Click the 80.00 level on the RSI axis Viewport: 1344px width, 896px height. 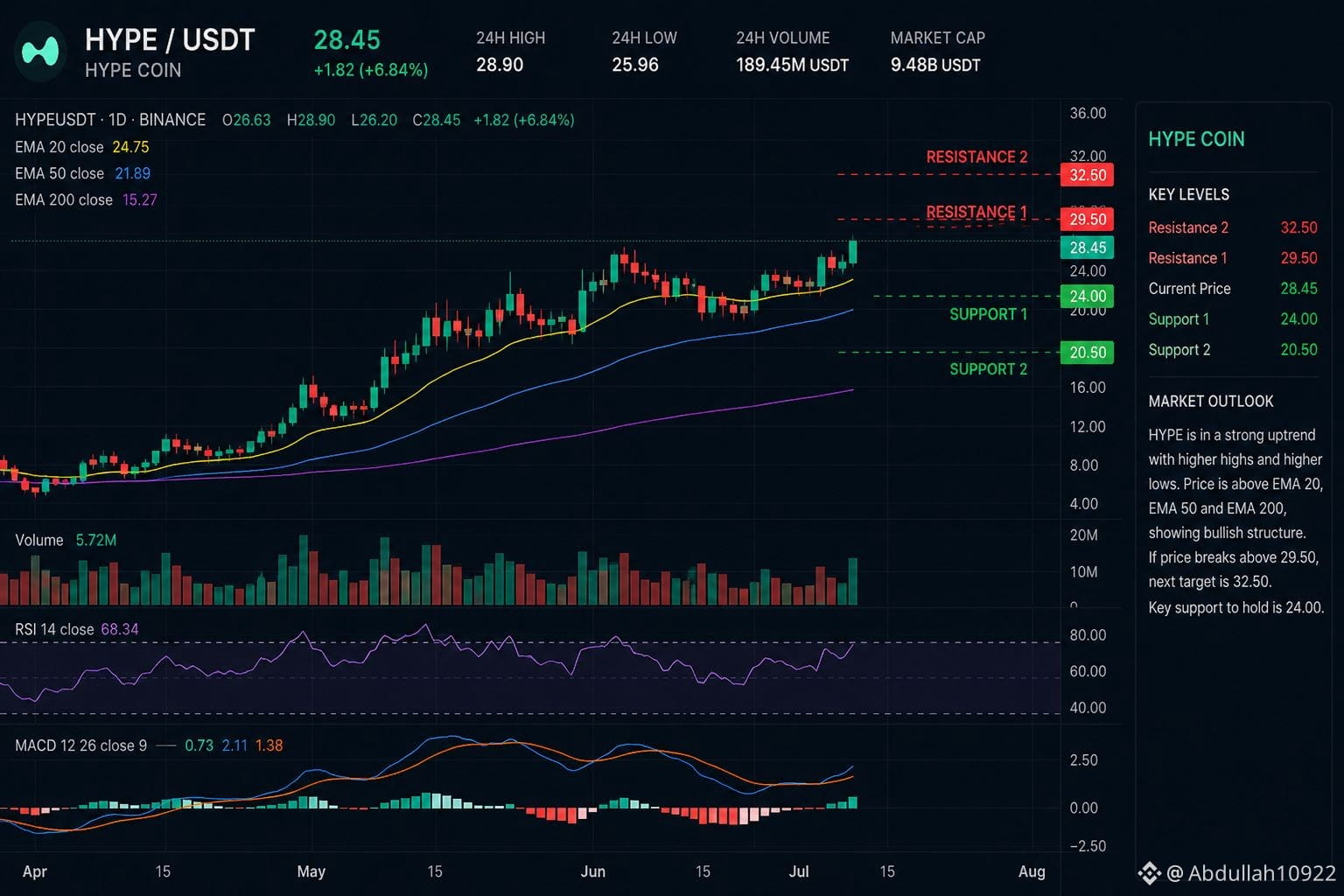click(x=1088, y=635)
